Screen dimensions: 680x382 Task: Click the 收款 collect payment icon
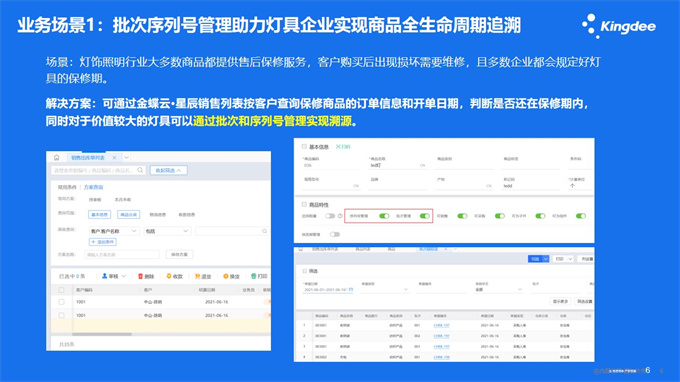(x=169, y=276)
